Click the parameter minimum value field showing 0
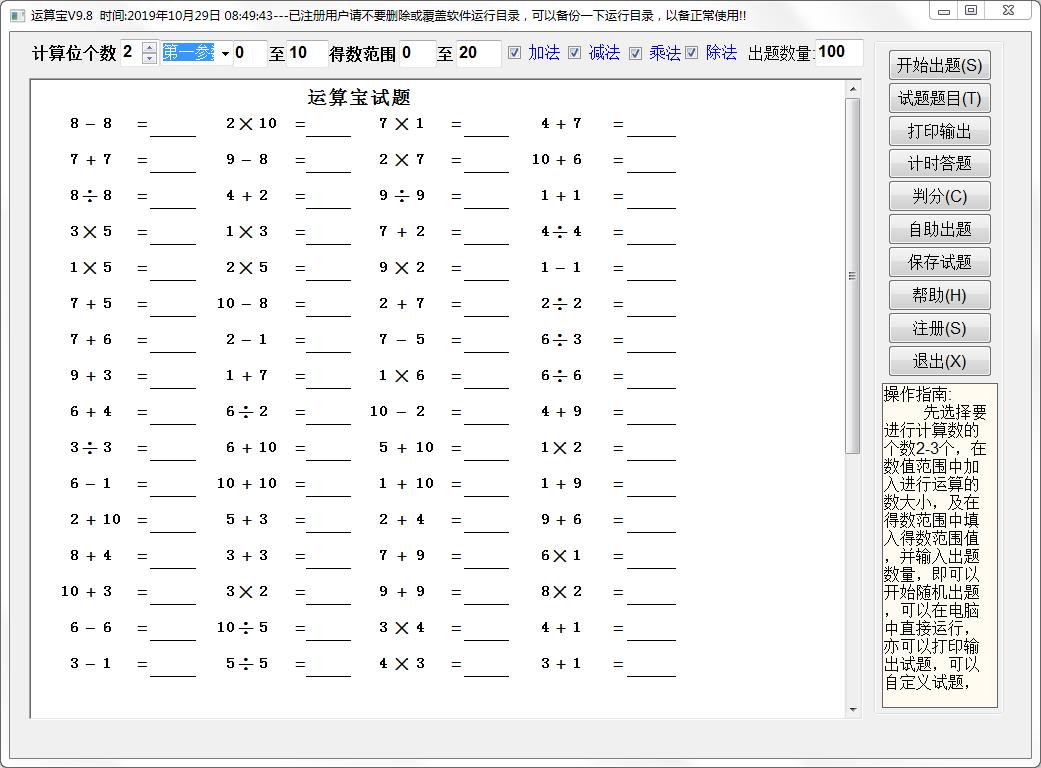1041x768 pixels. point(249,53)
